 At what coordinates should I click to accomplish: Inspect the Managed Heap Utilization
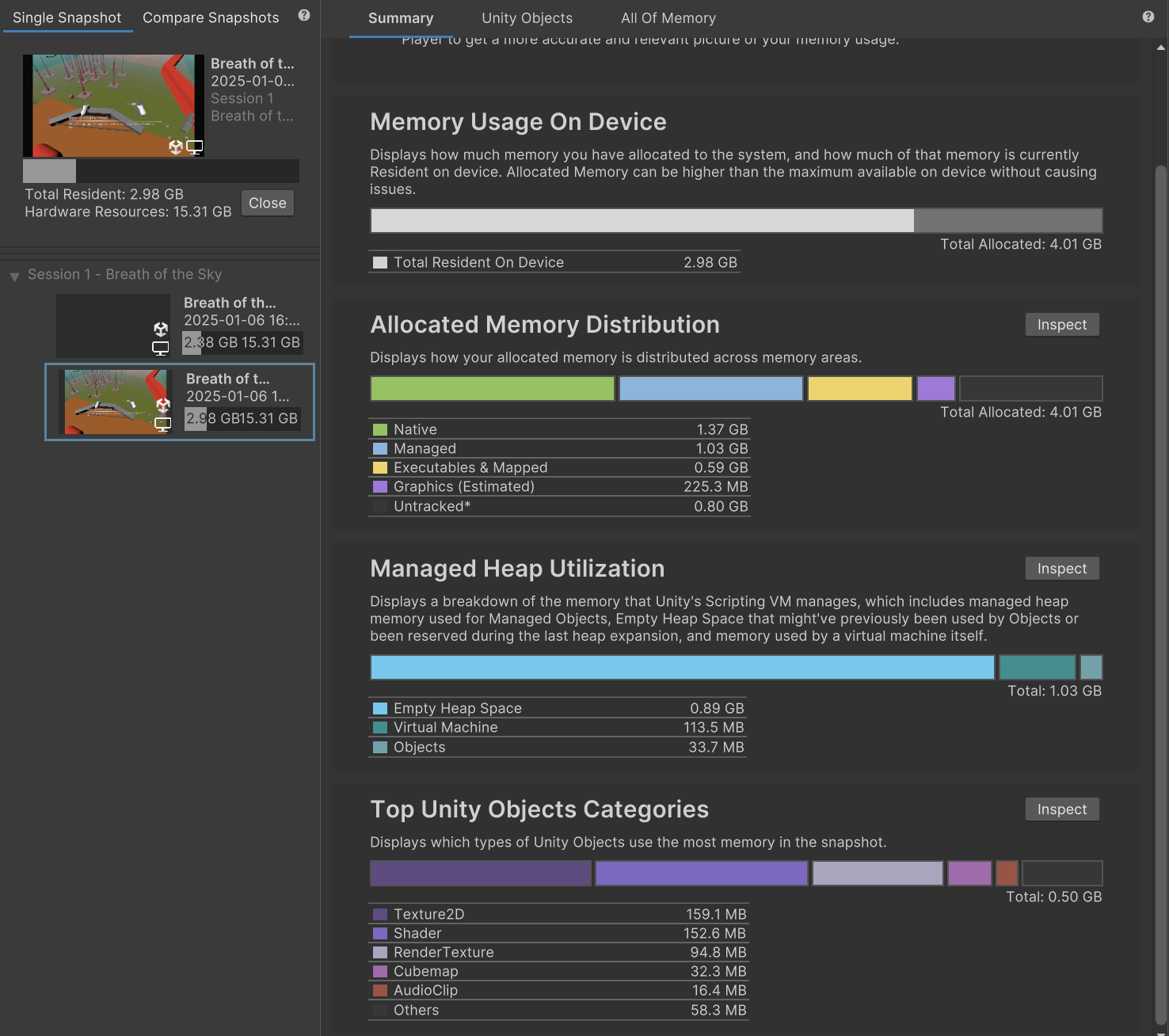tap(1061, 568)
